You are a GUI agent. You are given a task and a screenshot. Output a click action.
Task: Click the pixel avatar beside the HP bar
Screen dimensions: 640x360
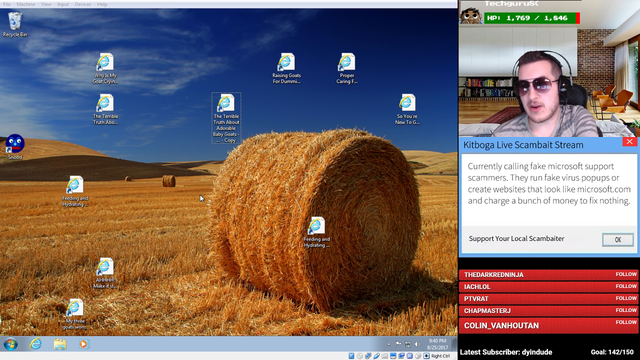(471, 16)
